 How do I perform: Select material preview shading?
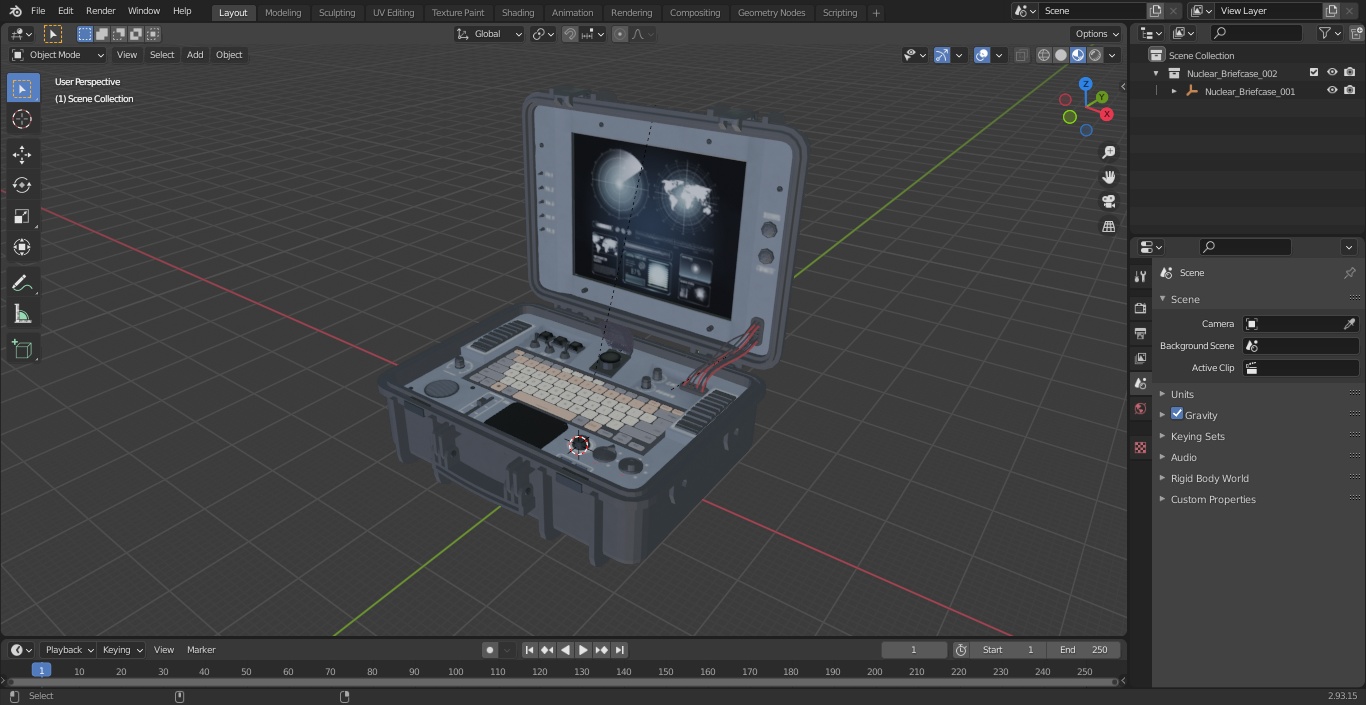[x=1078, y=55]
